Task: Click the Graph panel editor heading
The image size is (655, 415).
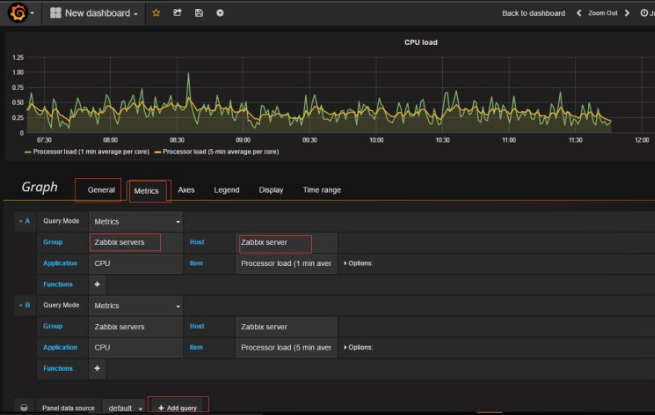Action: click(40, 187)
